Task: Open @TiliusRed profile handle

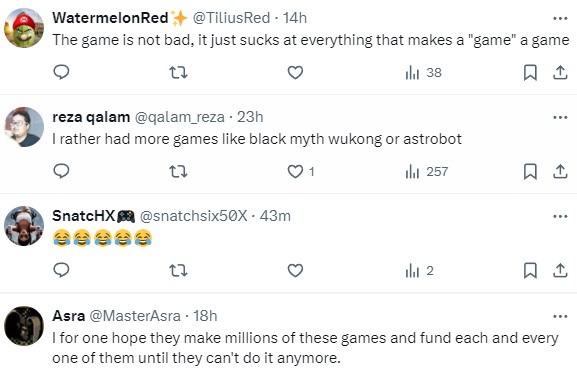Action: [231, 18]
